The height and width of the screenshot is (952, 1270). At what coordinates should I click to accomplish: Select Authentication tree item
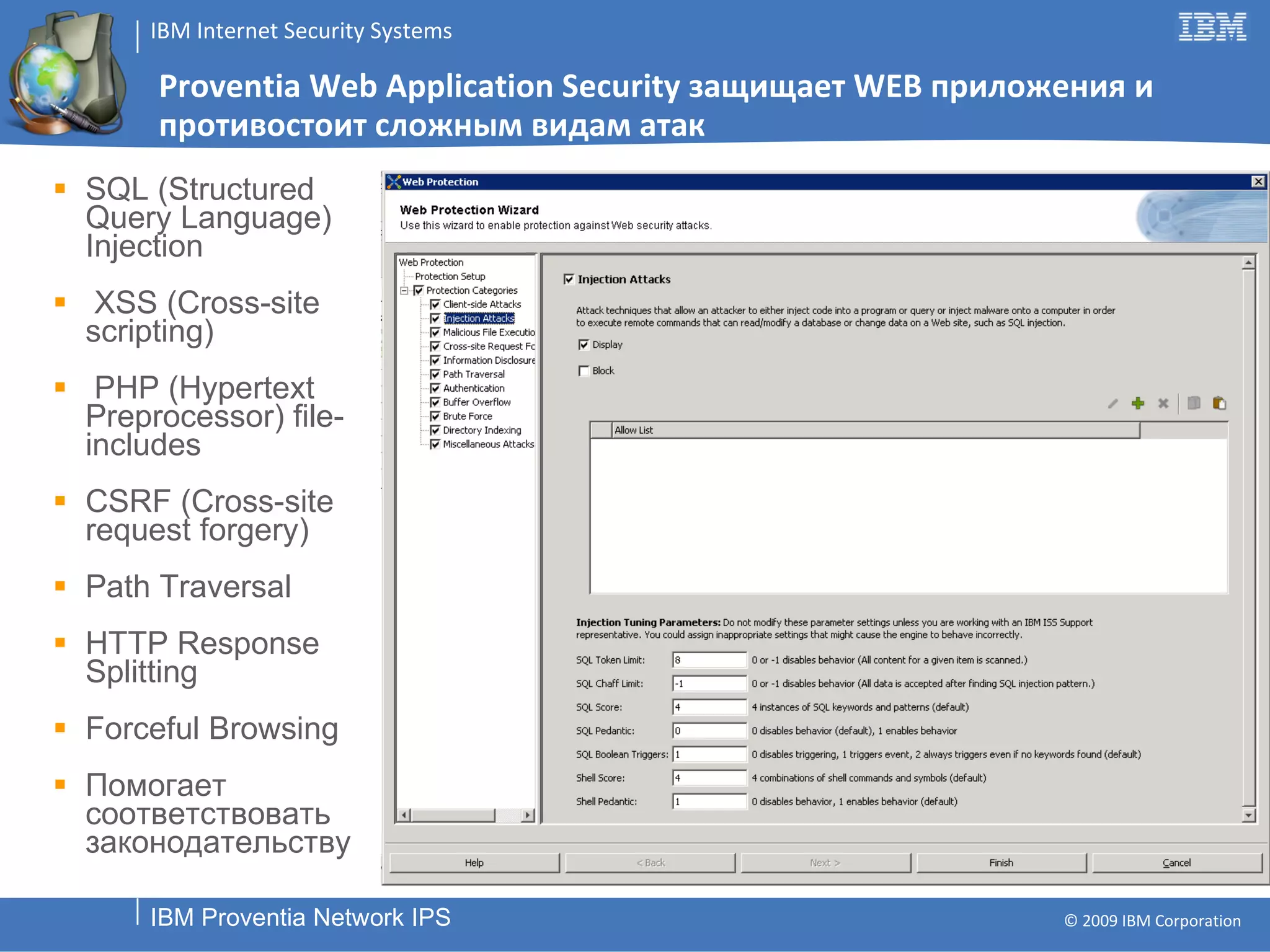click(474, 389)
